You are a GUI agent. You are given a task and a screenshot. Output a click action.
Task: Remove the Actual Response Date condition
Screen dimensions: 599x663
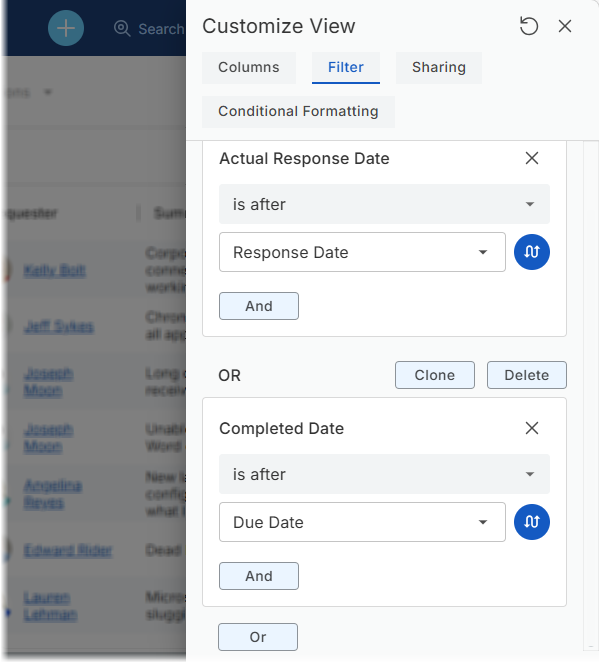[532, 159]
